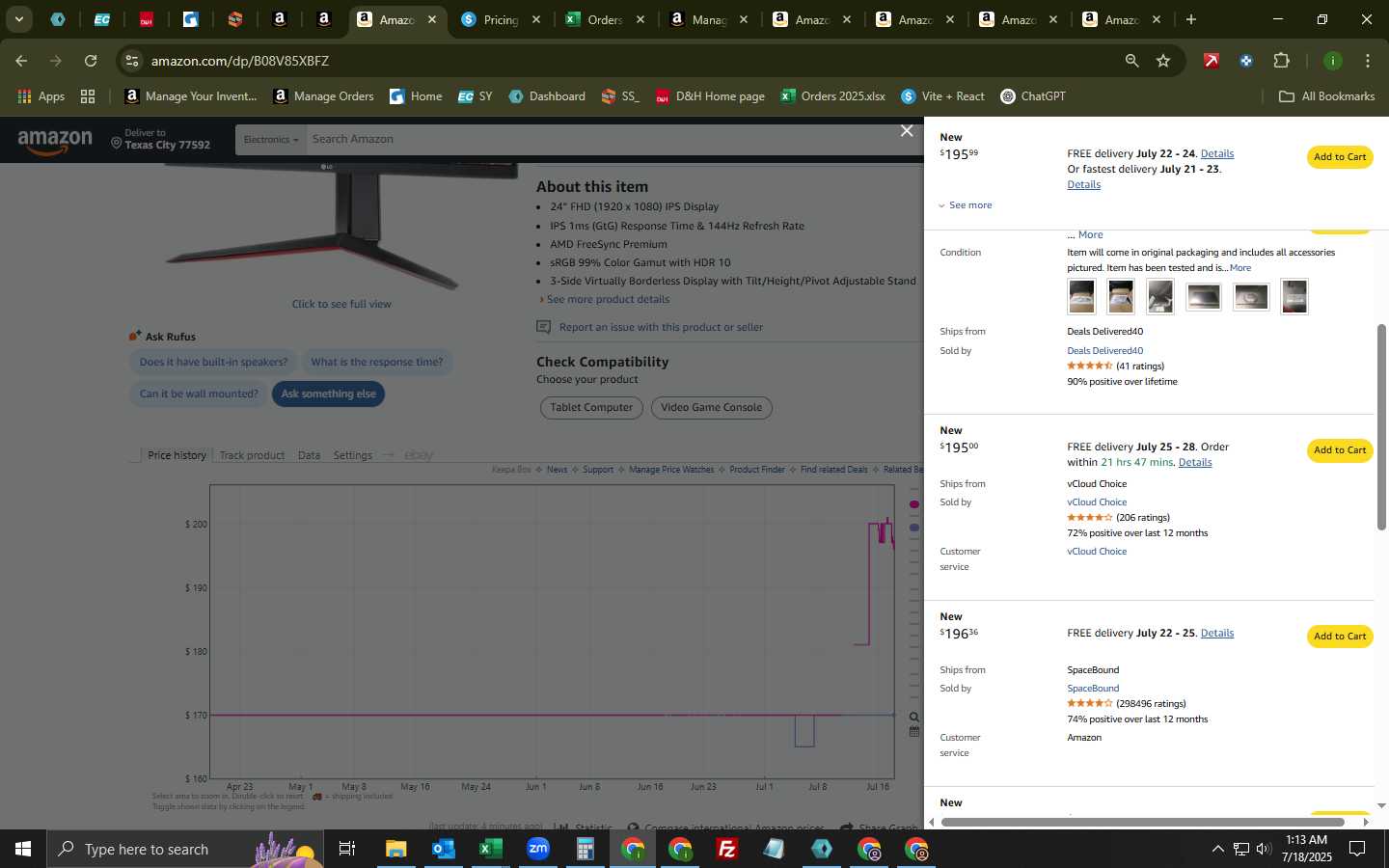Click the blue extension icon beside Extensions
Screen dimensions: 1389x868
click(x=1246, y=61)
